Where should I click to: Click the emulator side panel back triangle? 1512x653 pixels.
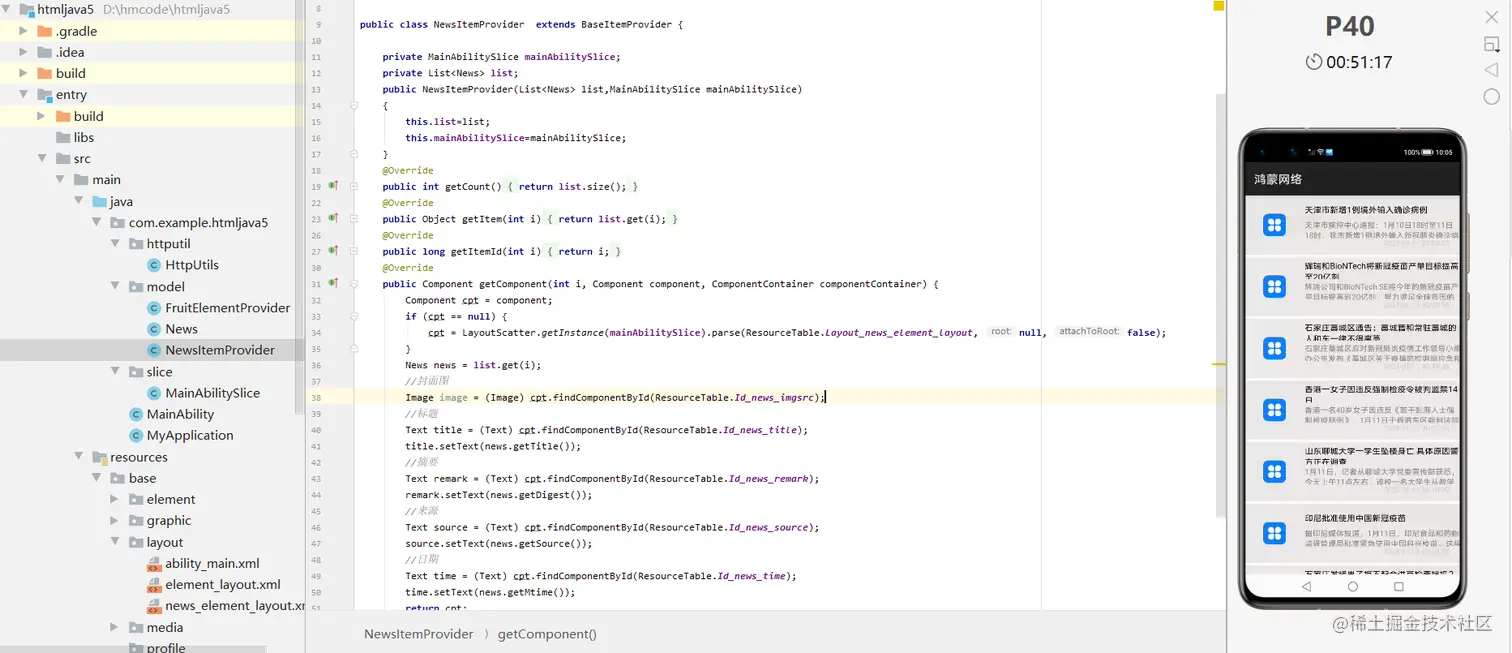click(1491, 70)
